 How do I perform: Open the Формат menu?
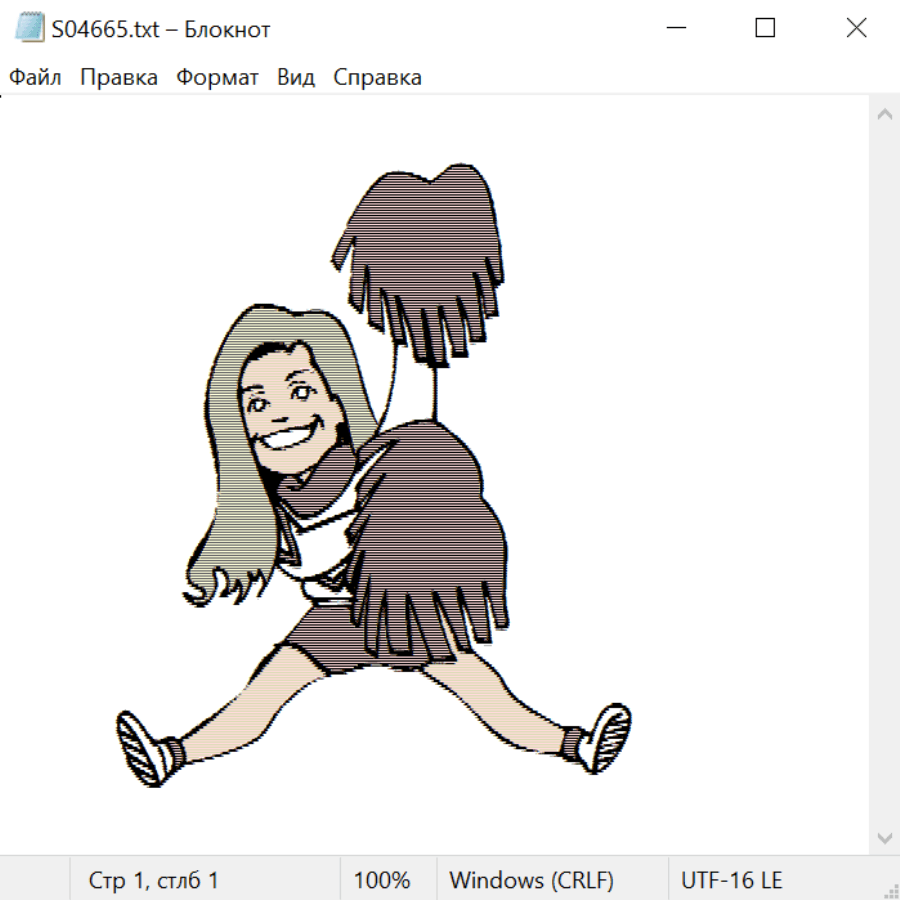pos(217,78)
